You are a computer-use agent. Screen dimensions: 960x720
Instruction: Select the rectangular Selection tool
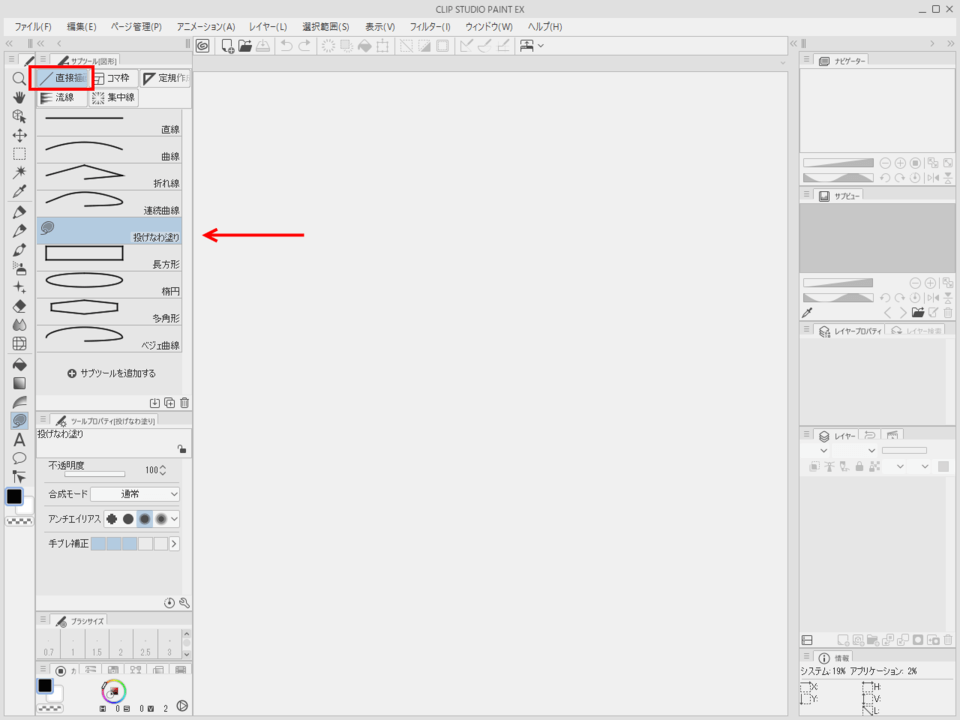coord(19,154)
